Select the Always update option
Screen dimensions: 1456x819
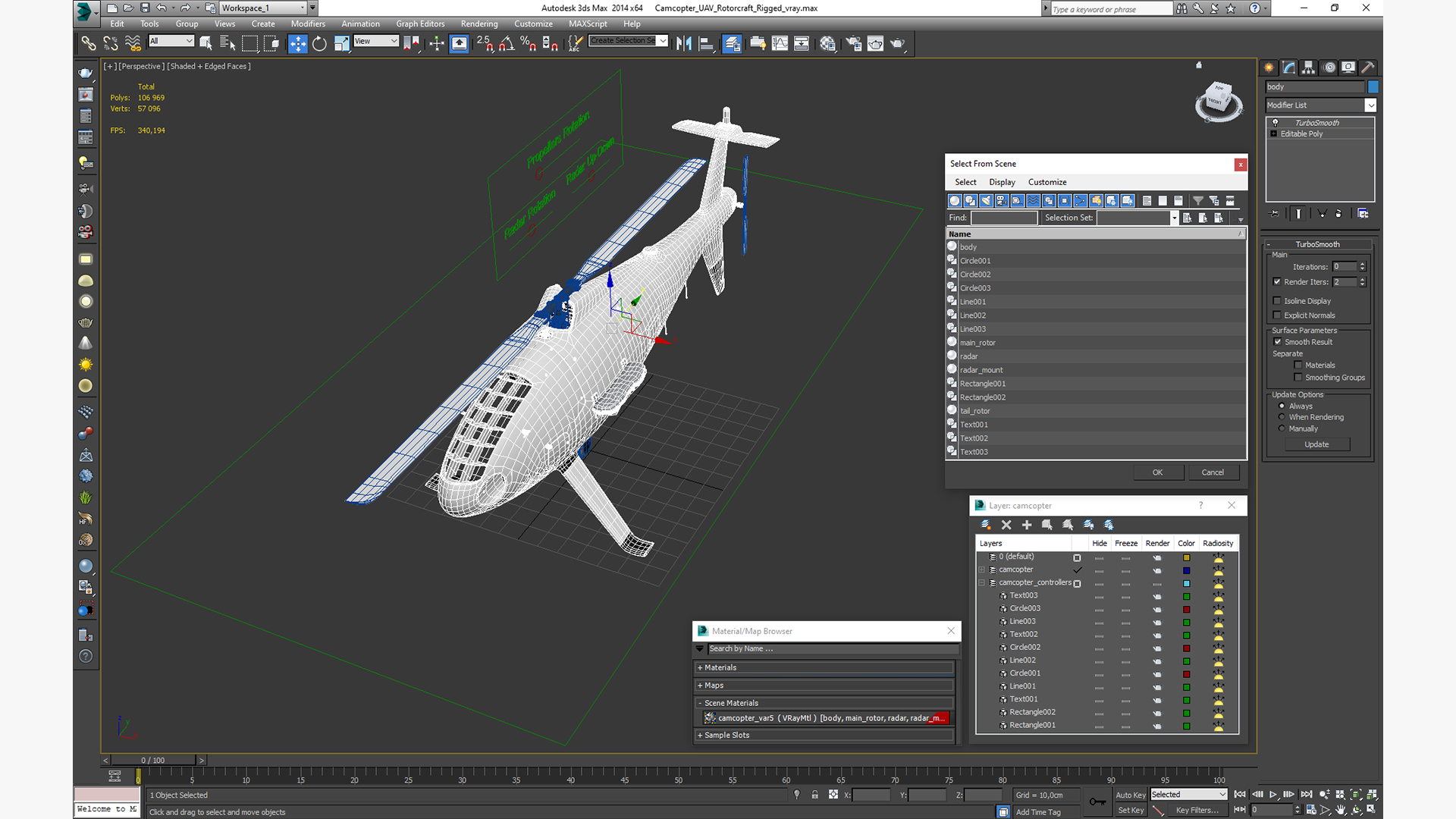pyautogui.click(x=1282, y=406)
